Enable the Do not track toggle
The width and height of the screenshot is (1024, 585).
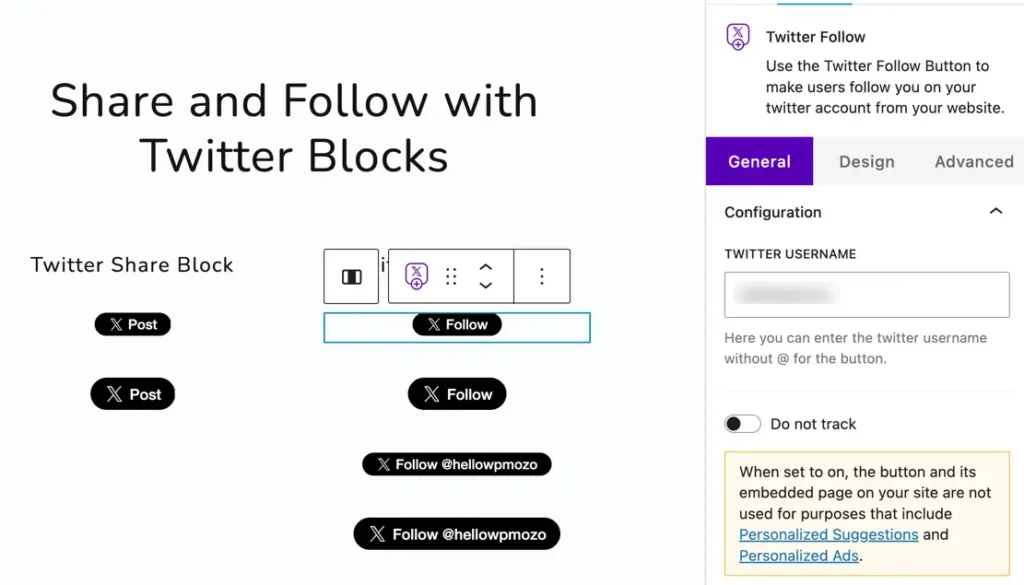click(x=742, y=424)
